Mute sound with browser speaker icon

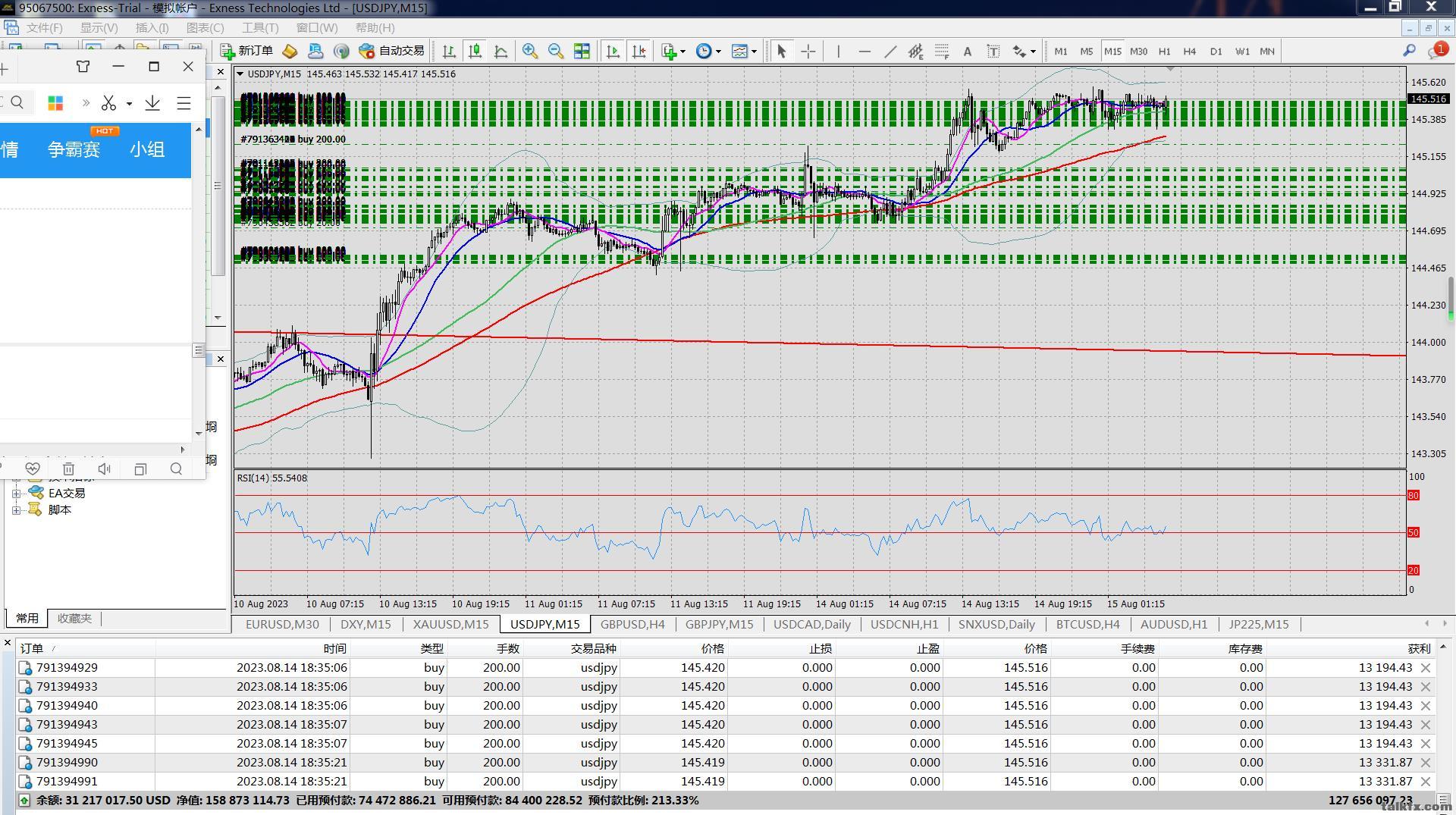(x=105, y=469)
